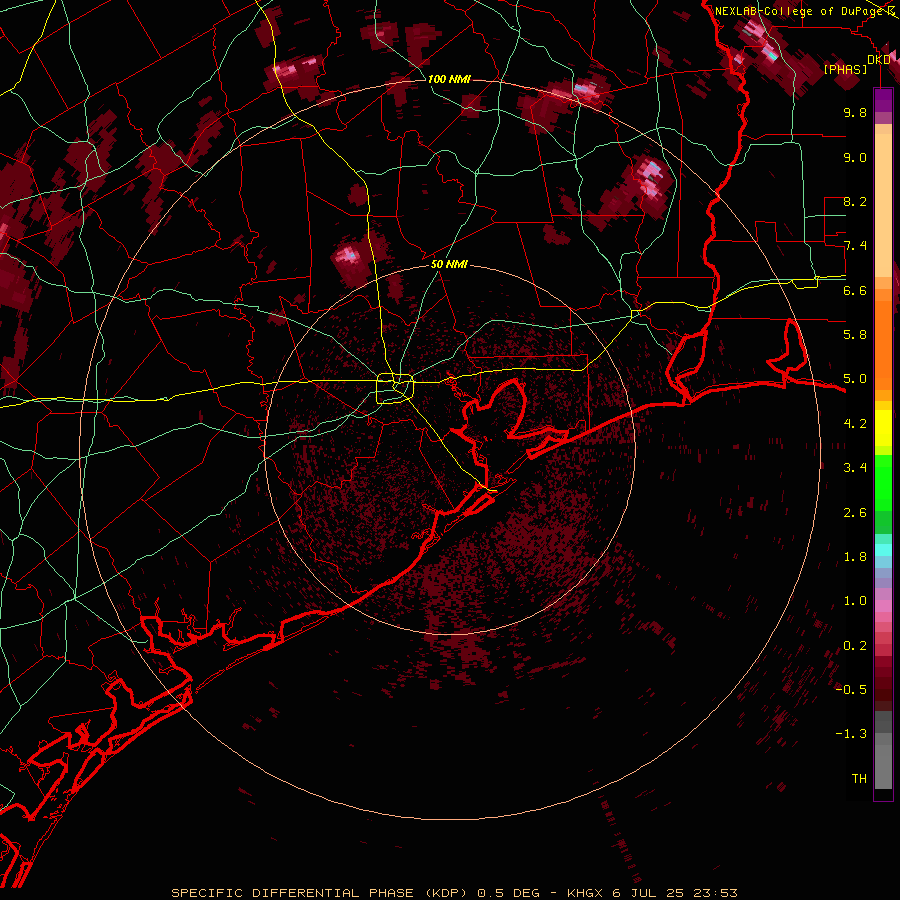
Task: Click the 7.4 value on the scale
Action: 855,246
